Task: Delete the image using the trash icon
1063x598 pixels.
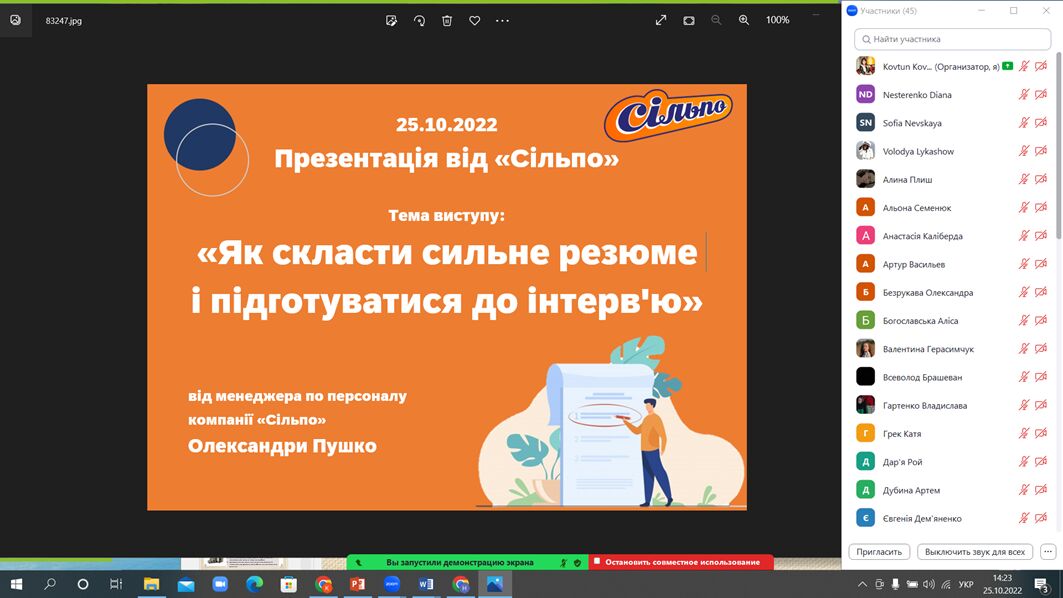Action: (447, 20)
